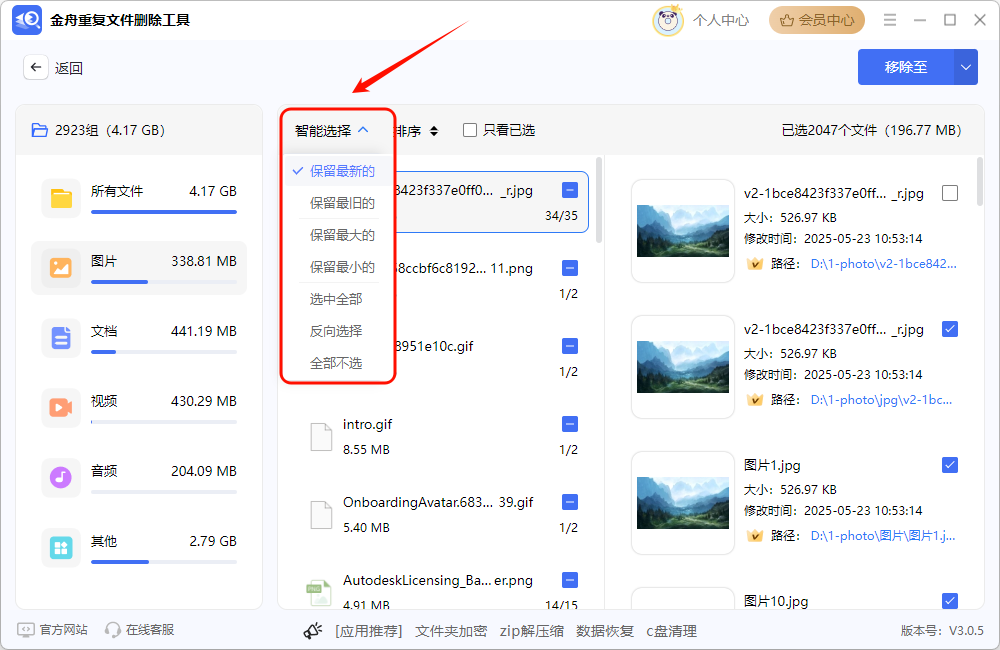This screenshot has width=1000, height=650.
Task: Choose 选中全部 from the menu
Action: pyautogui.click(x=336, y=299)
